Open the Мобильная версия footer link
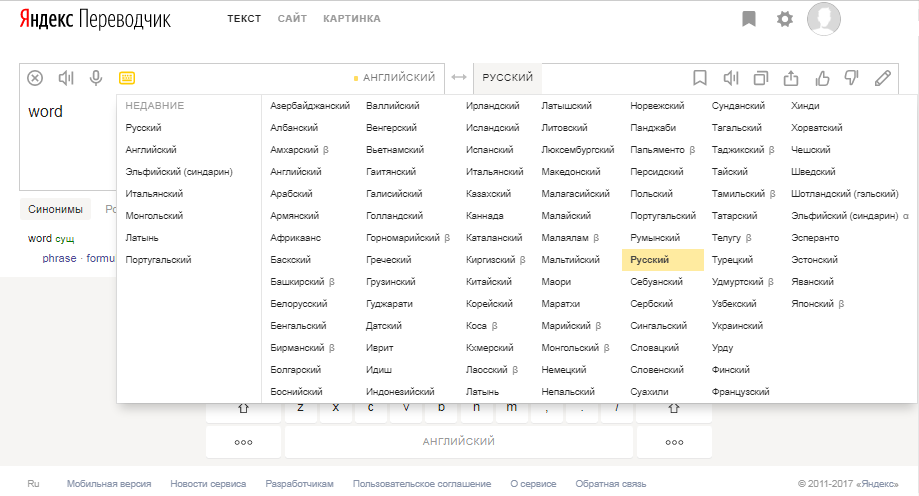 point(109,484)
